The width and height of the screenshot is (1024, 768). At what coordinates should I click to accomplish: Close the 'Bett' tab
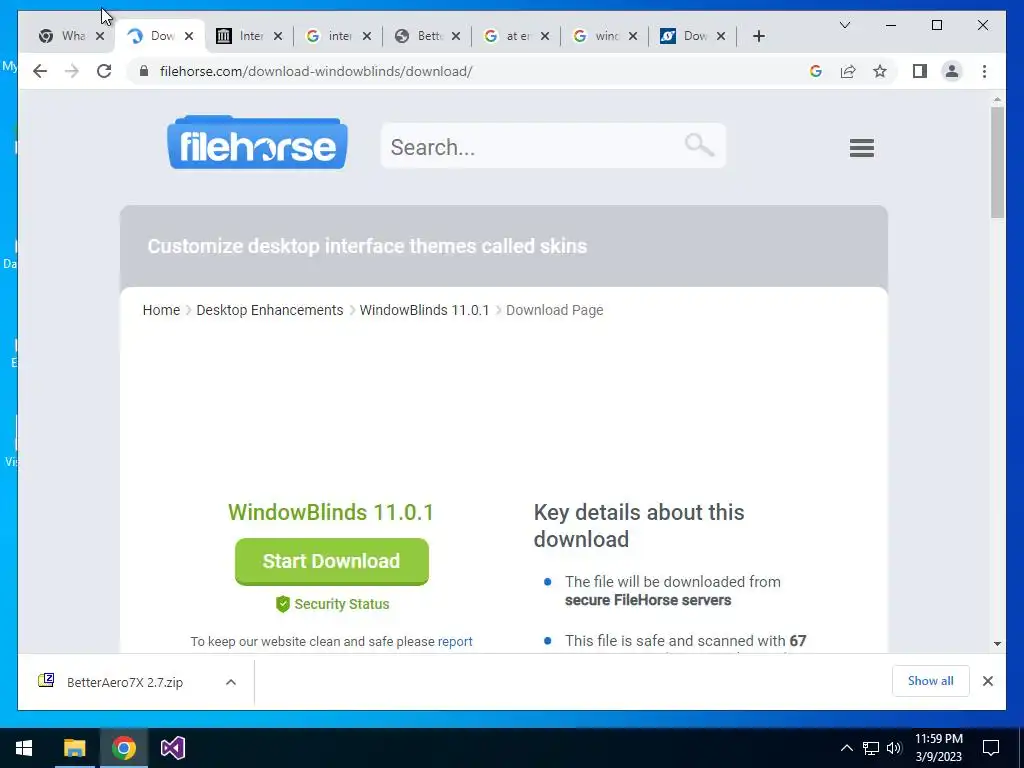pyautogui.click(x=456, y=36)
